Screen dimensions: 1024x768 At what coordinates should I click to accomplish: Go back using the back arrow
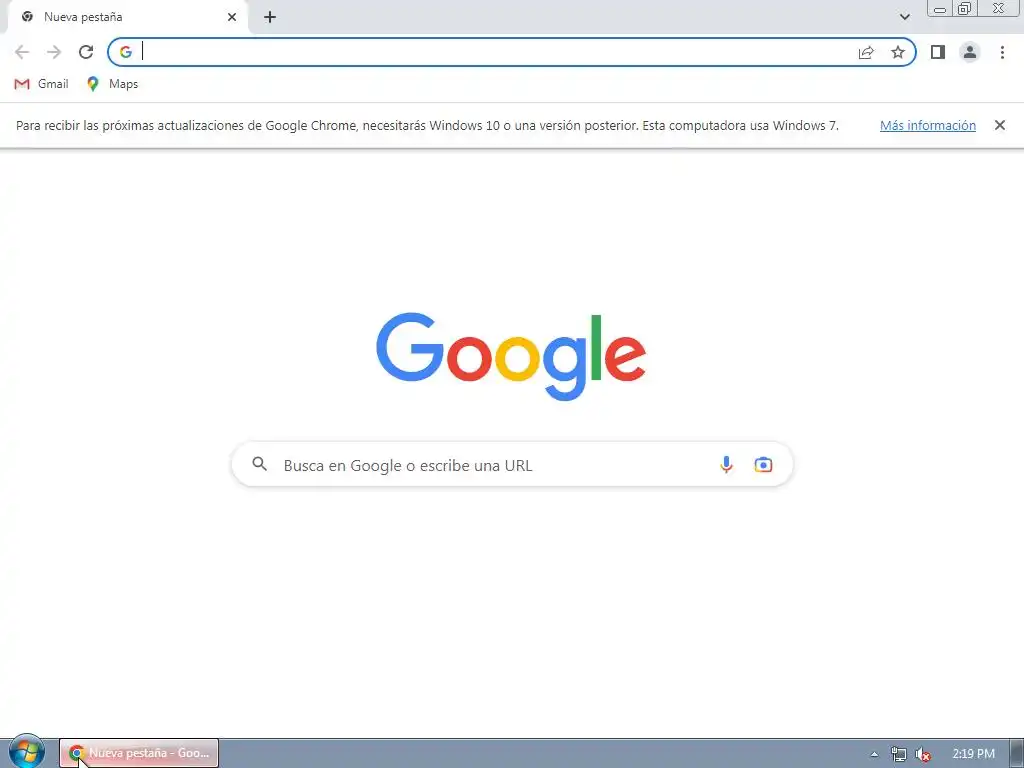pos(22,52)
